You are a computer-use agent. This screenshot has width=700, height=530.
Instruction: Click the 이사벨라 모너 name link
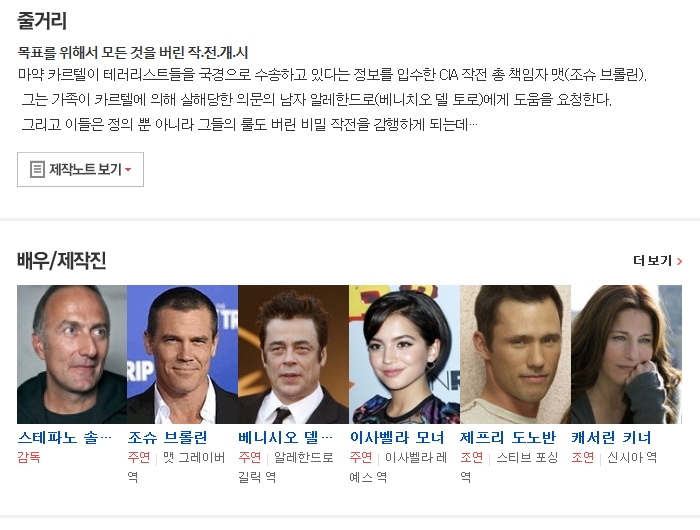397,437
